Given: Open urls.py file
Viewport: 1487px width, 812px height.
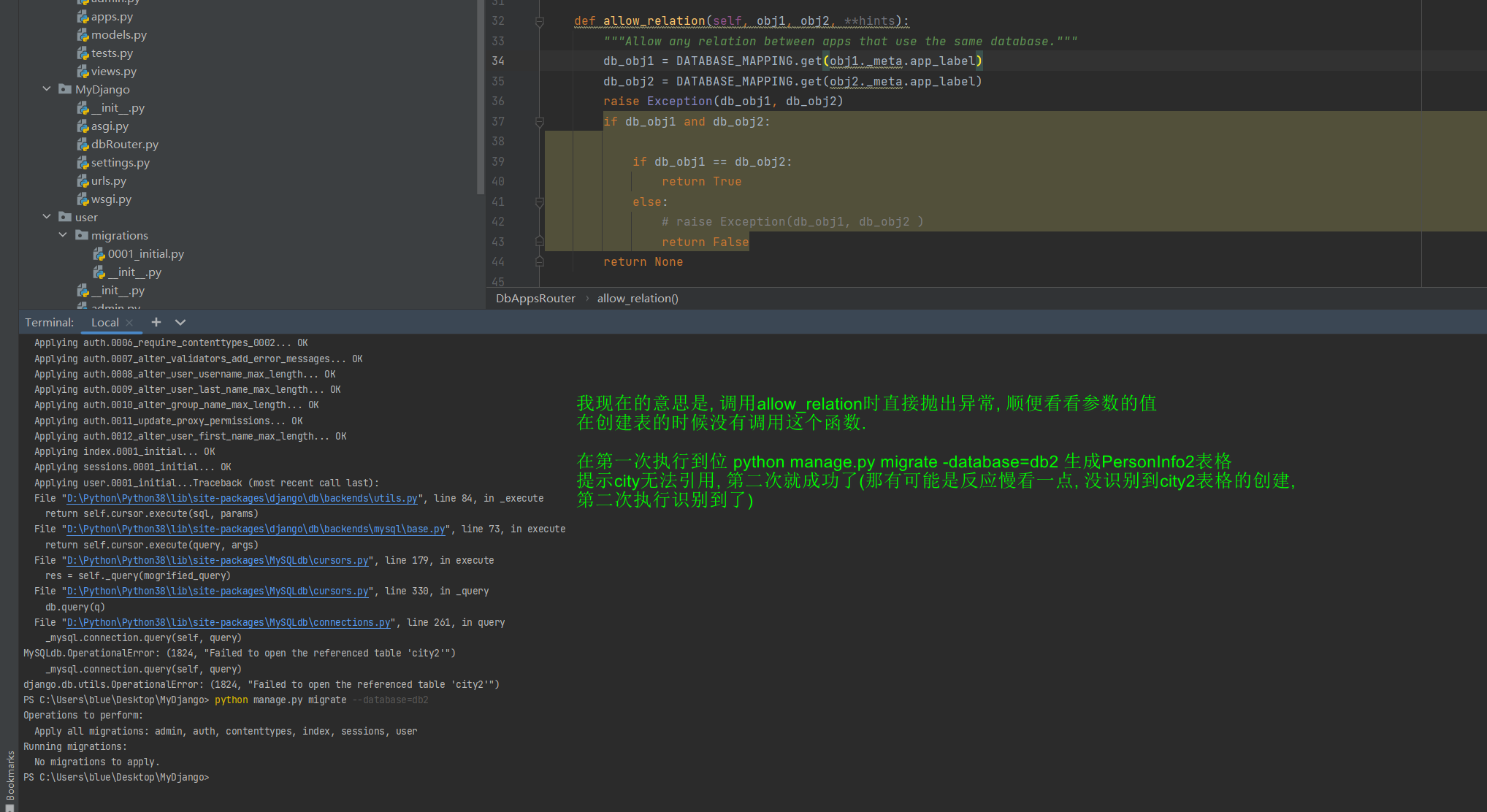Looking at the screenshot, I should point(108,181).
